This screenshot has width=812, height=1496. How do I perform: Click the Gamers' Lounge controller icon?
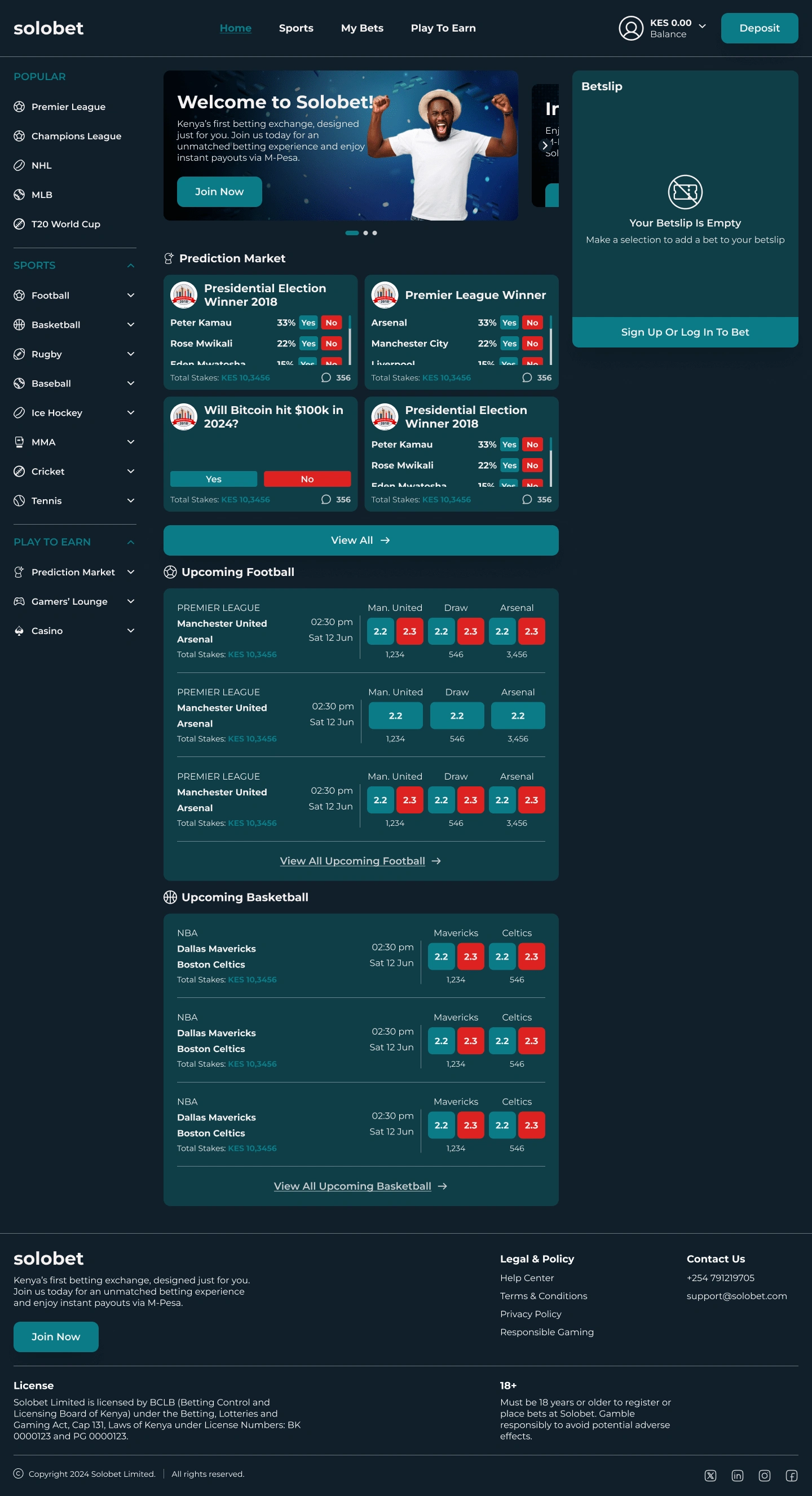tap(19, 602)
